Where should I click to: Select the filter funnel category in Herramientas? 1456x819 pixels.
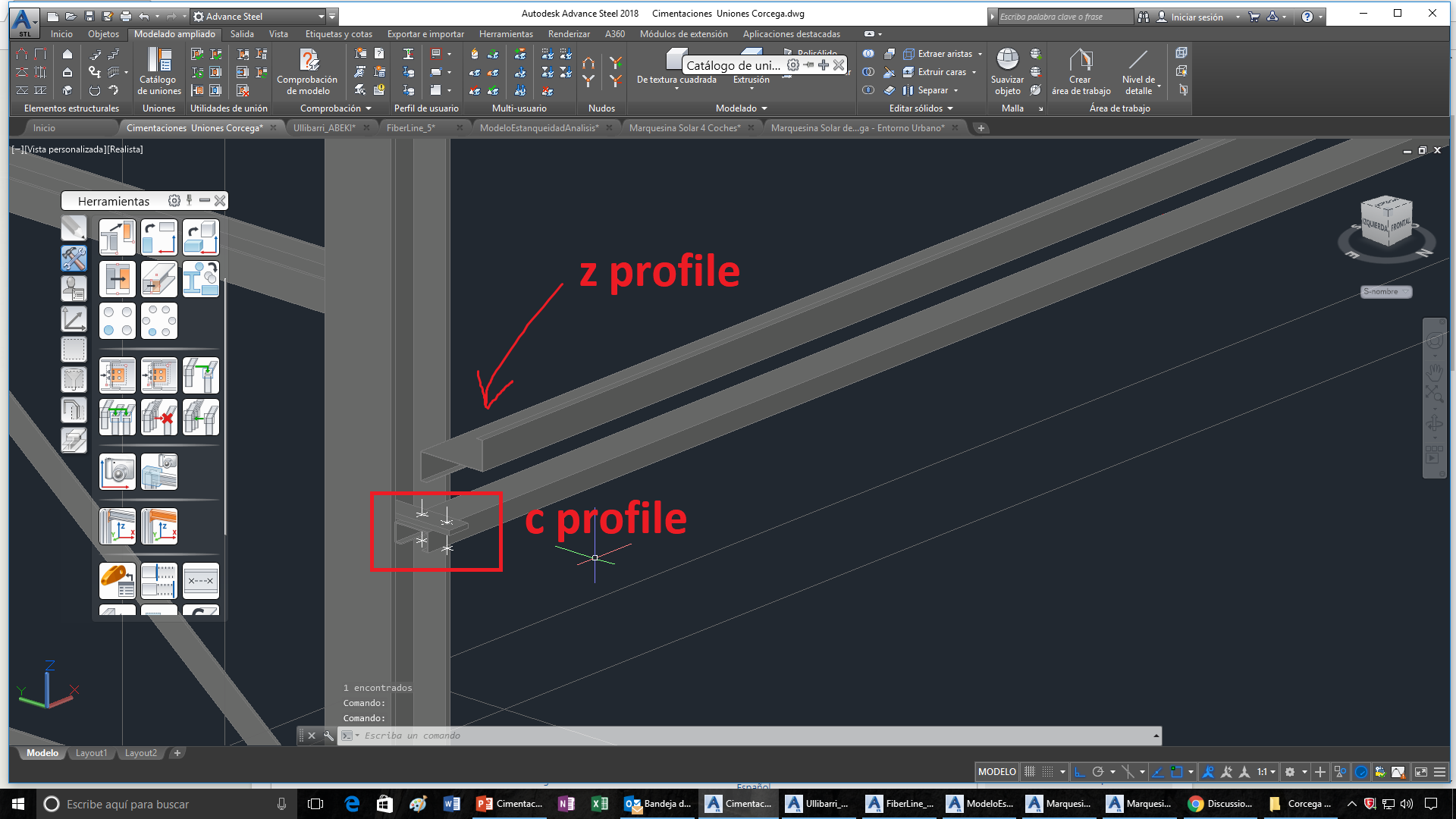point(74,379)
